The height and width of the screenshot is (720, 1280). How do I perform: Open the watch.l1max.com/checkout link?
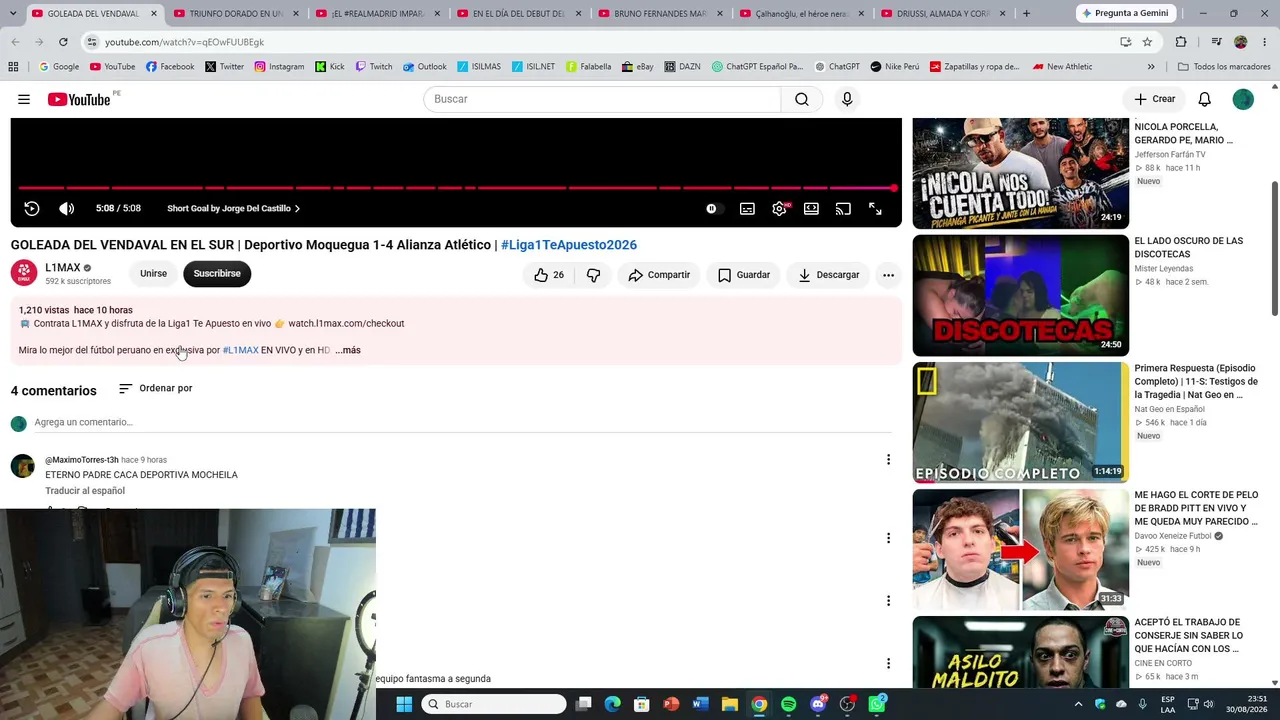point(346,324)
